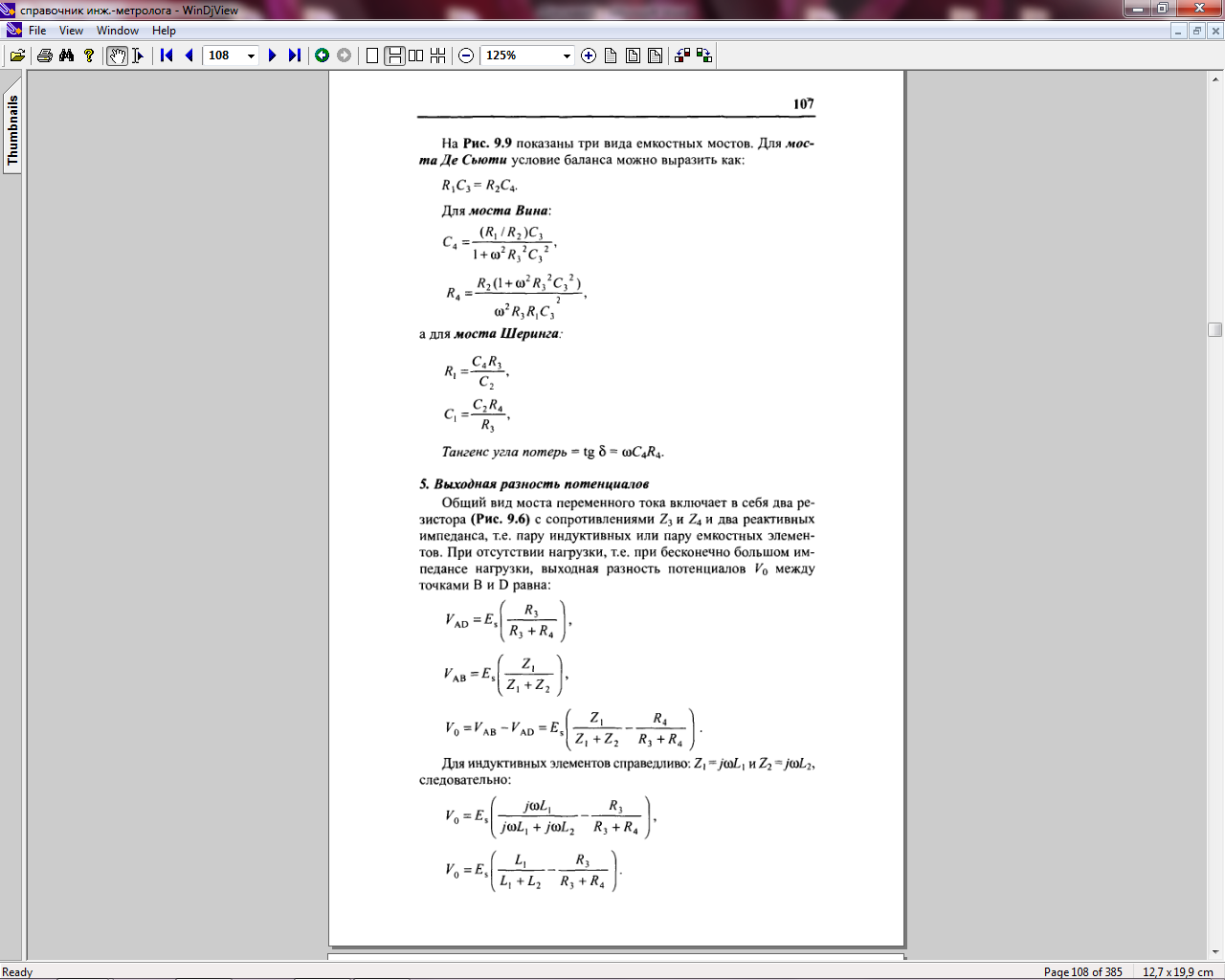Viewport: 1225px width, 980px height.
Task: Click the page number 107 in the header
Action: point(803,104)
